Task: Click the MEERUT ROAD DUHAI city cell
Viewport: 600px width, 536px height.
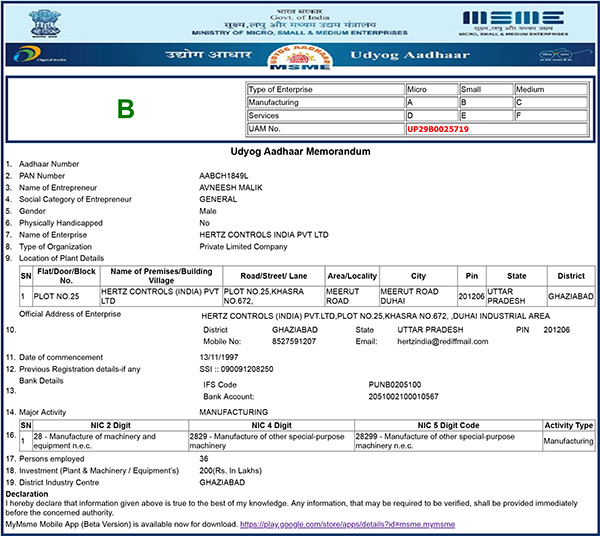Action: click(x=418, y=296)
